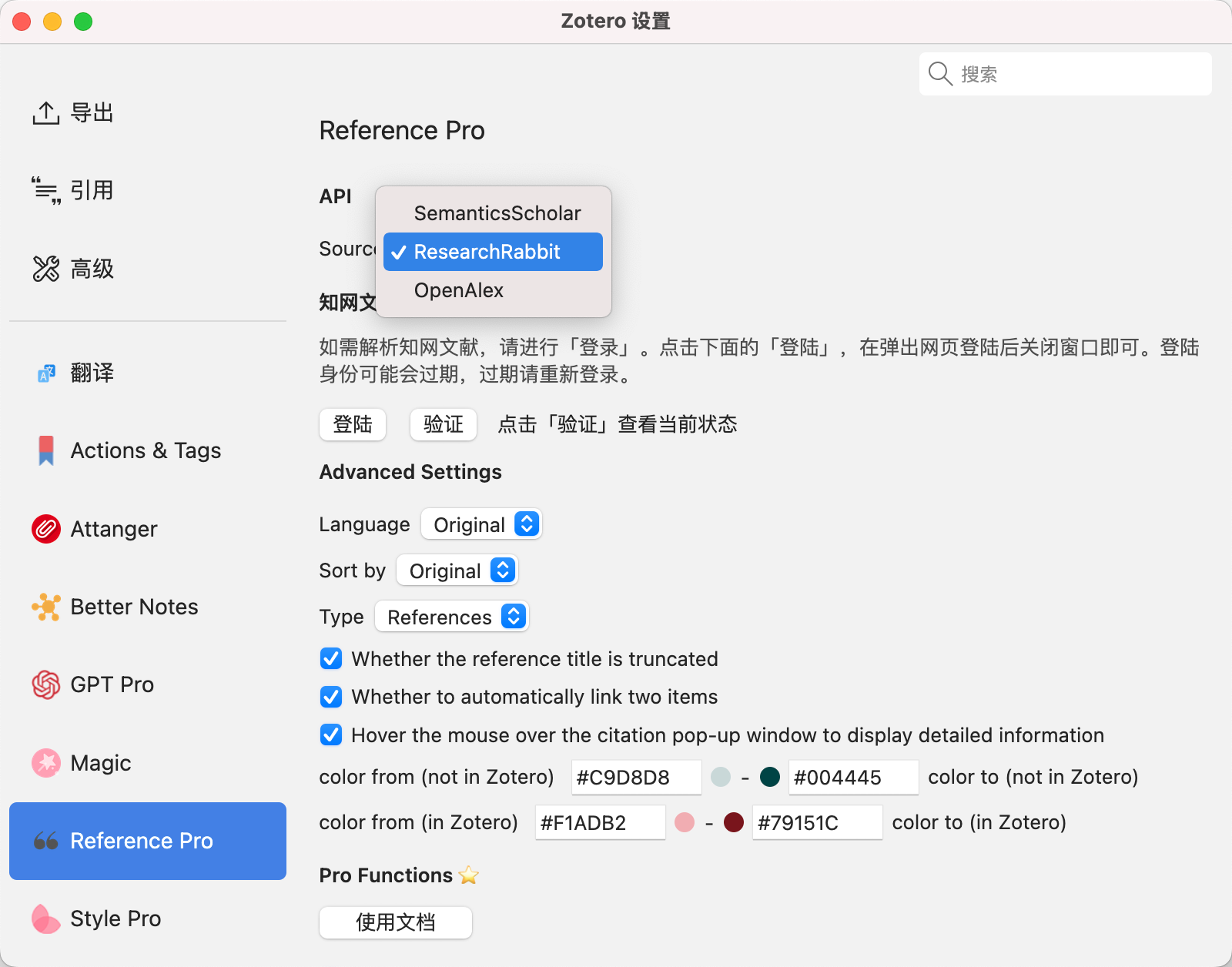
Task: Select the checked ResearchRabbit menu option
Action: click(493, 252)
